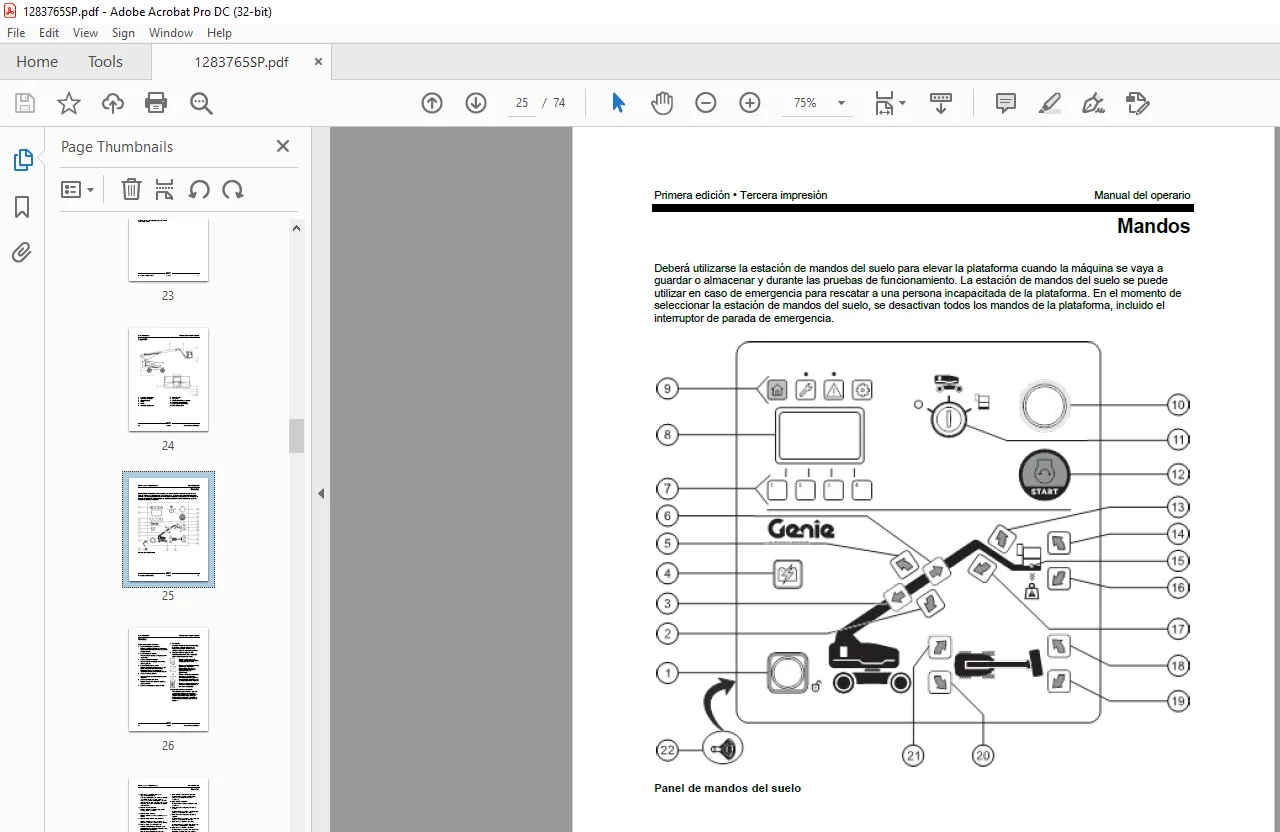Select the highlighter pen tool

pyautogui.click(x=1050, y=103)
